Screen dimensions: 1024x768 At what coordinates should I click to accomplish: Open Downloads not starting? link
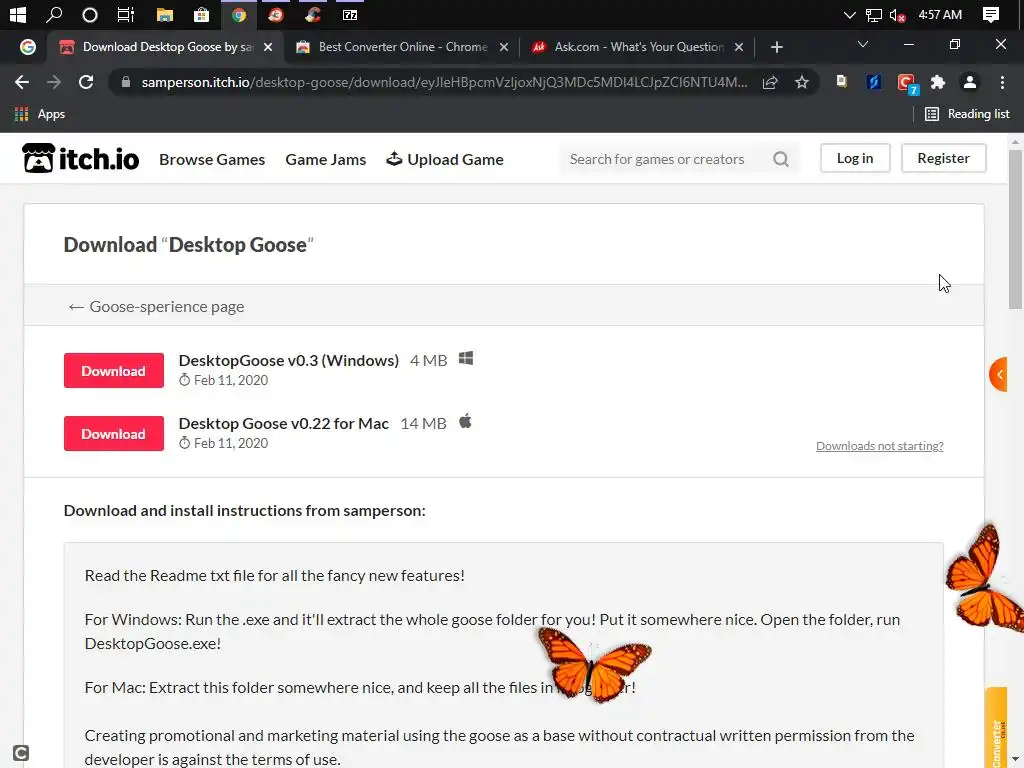(880, 446)
